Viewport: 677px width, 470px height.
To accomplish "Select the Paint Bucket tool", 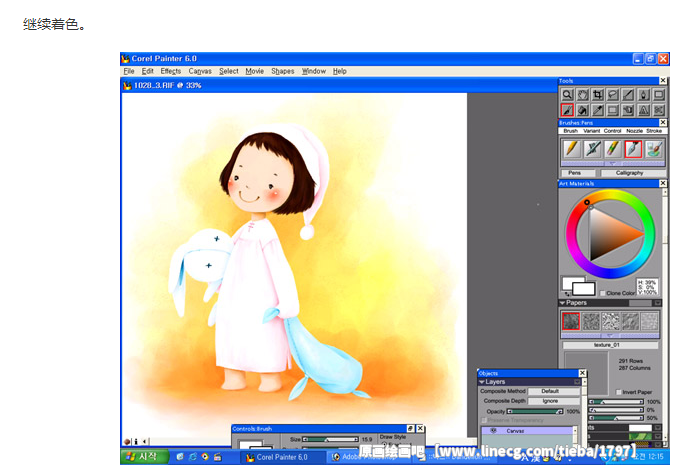I will click(582, 110).
